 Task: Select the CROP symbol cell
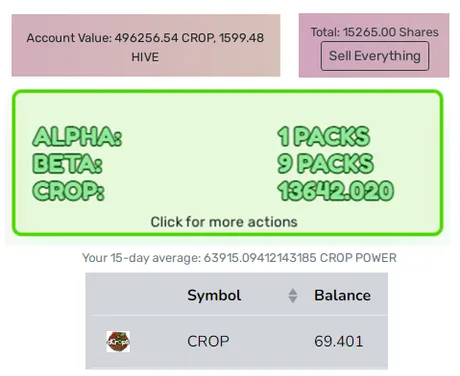208,341
